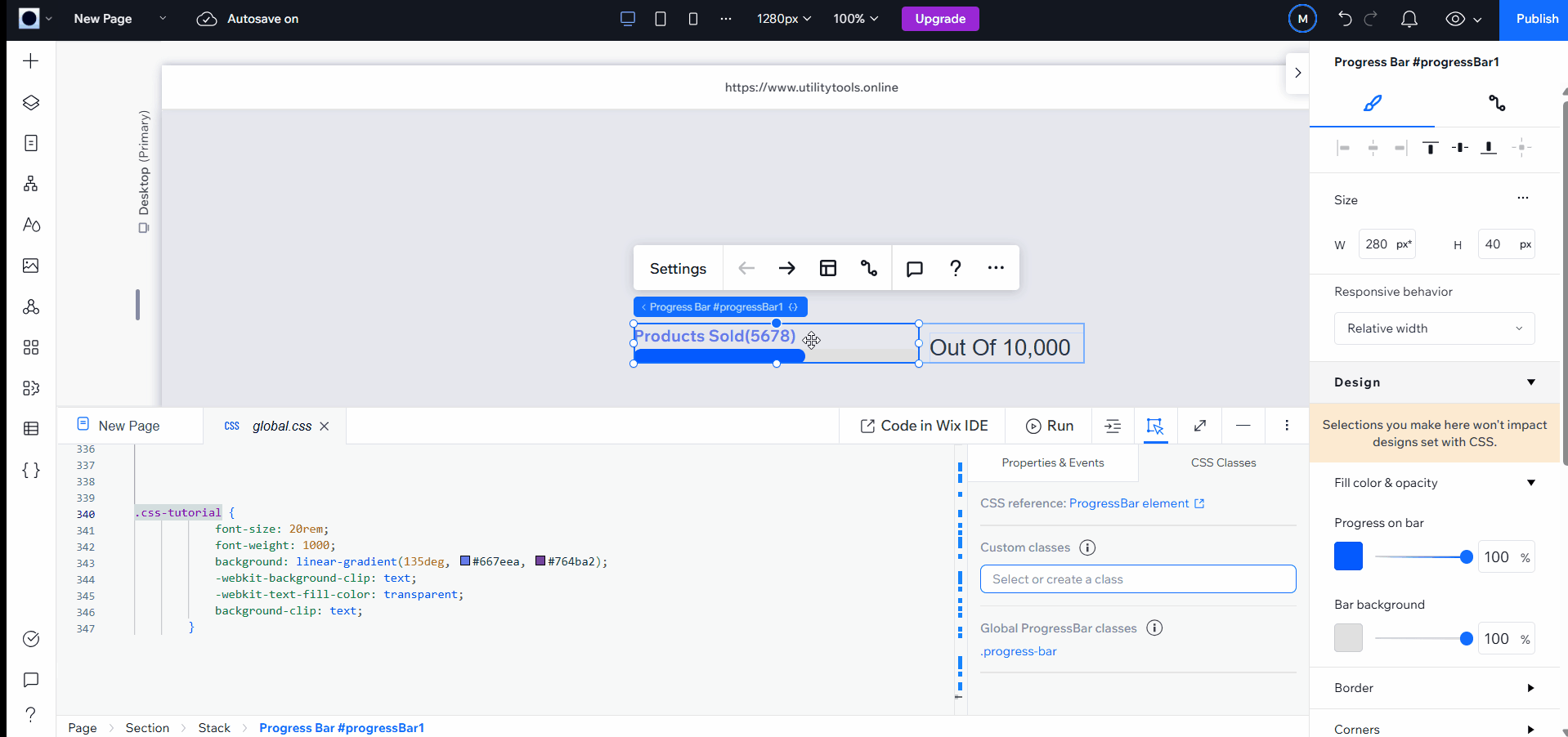
Task: Open the Relative width dropdown
Action: [x=1434, y=328]
